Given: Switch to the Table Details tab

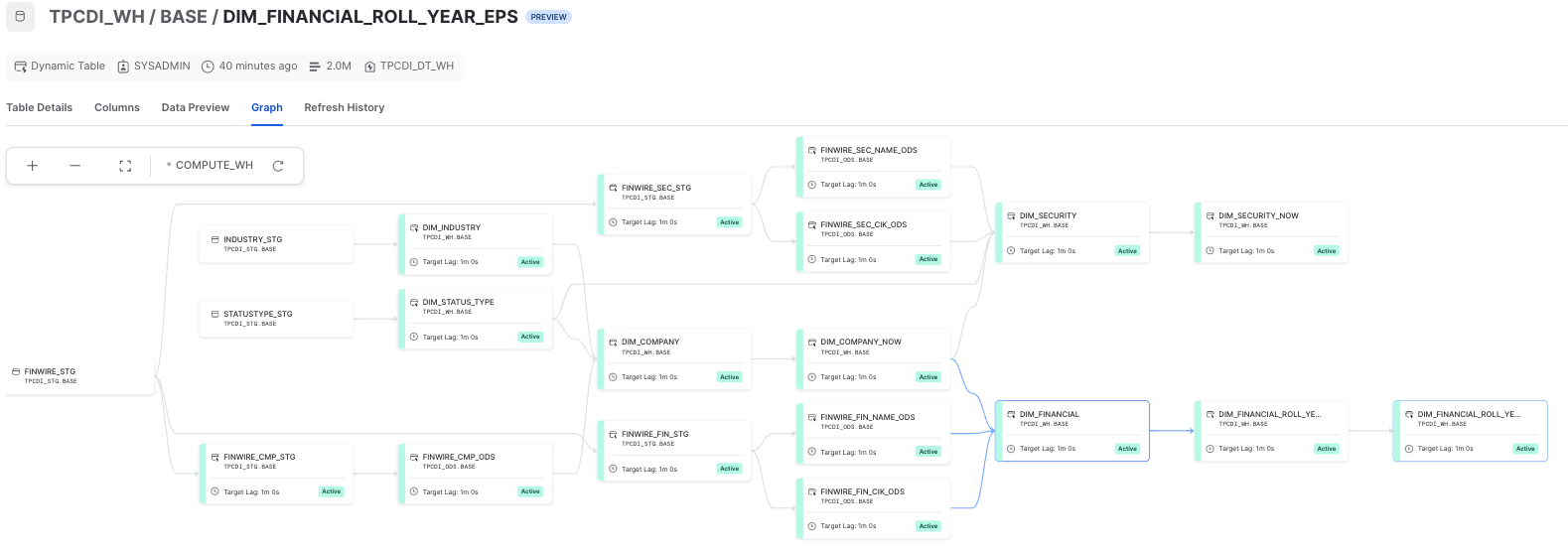Looking at the screenshot, I should coord(40,107).
